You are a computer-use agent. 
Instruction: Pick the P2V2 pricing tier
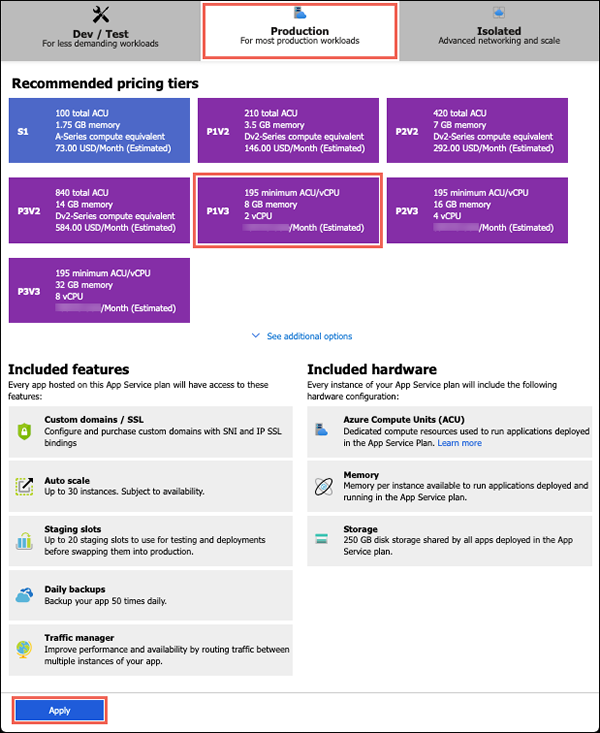pyautogui.click(x=477, y=130)
